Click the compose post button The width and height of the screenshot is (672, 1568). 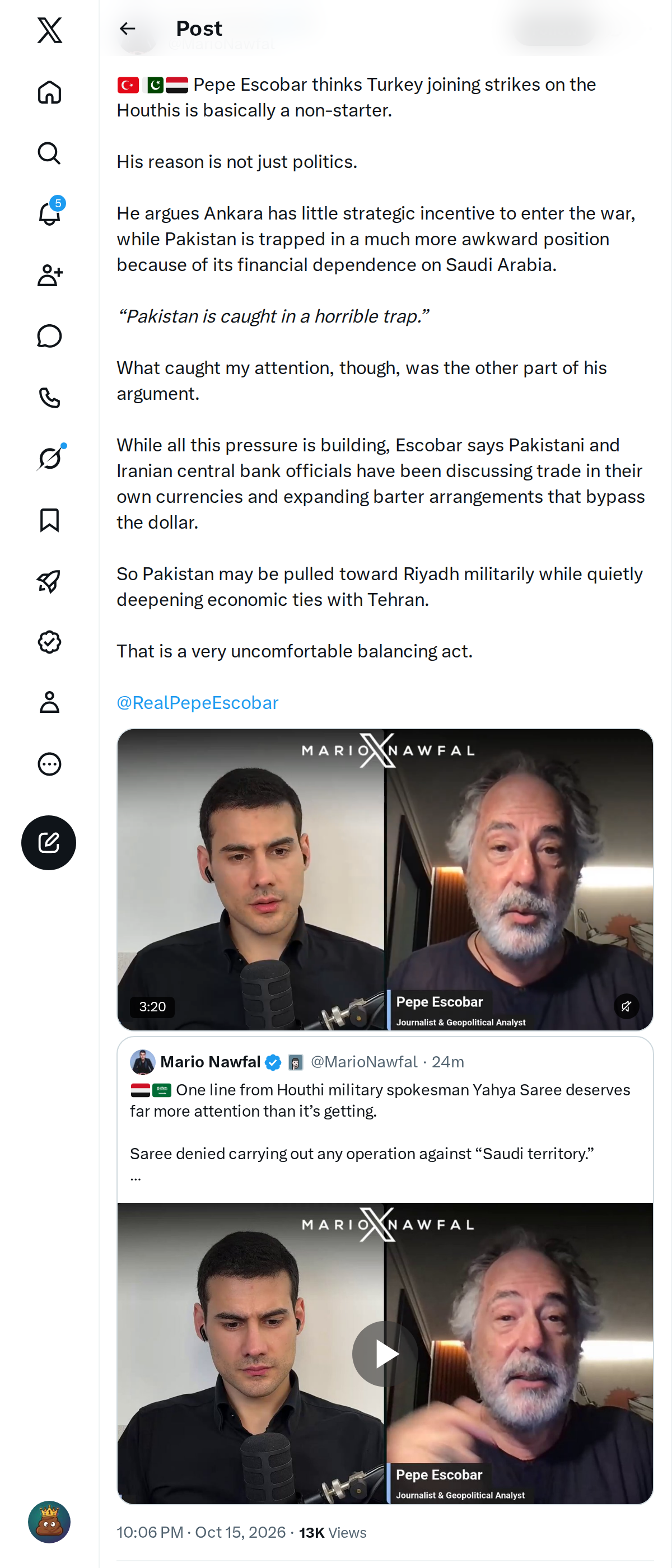pyautogui.click(x=49, y=843)
